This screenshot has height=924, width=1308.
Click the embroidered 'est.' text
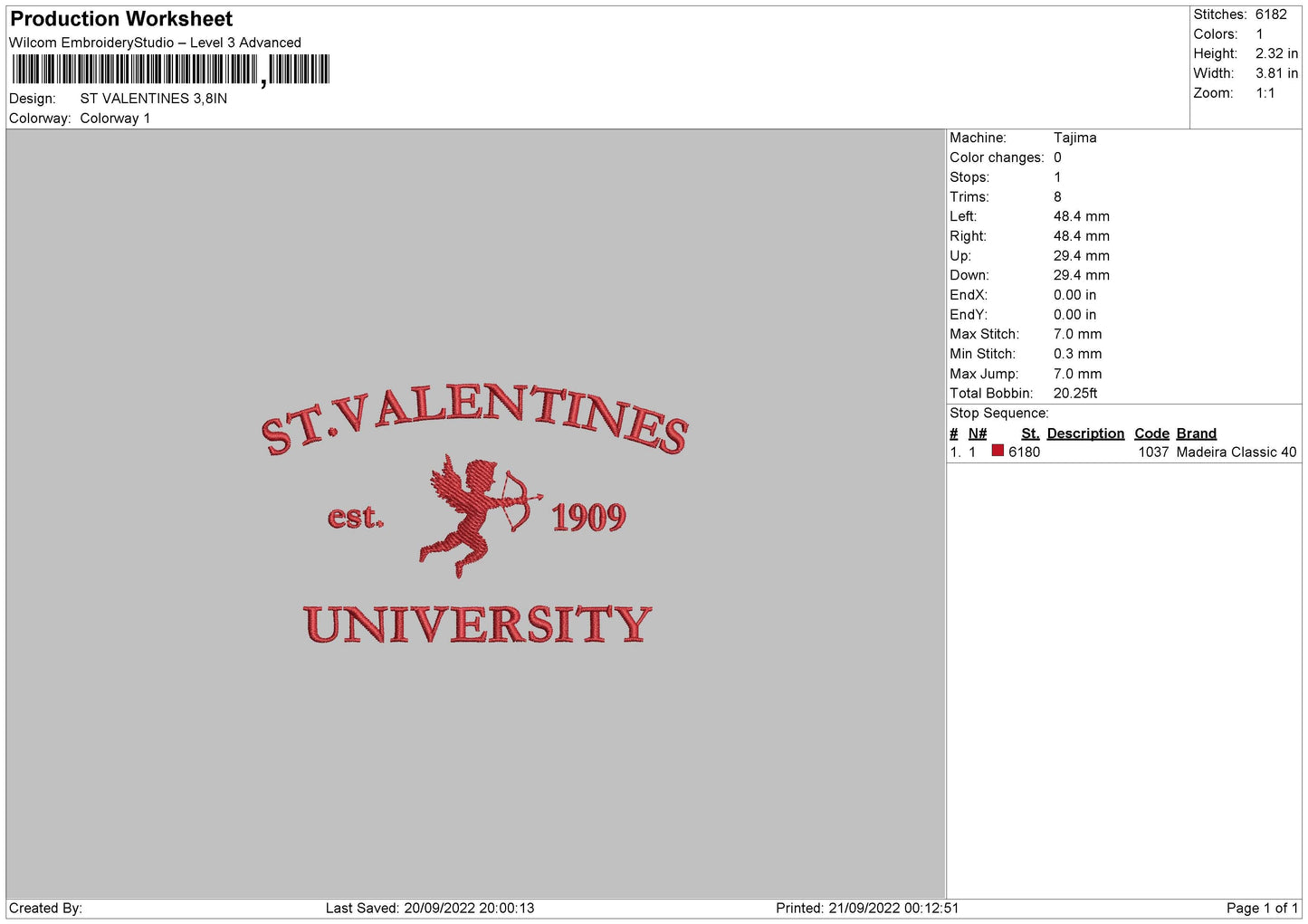click(356, 517)
